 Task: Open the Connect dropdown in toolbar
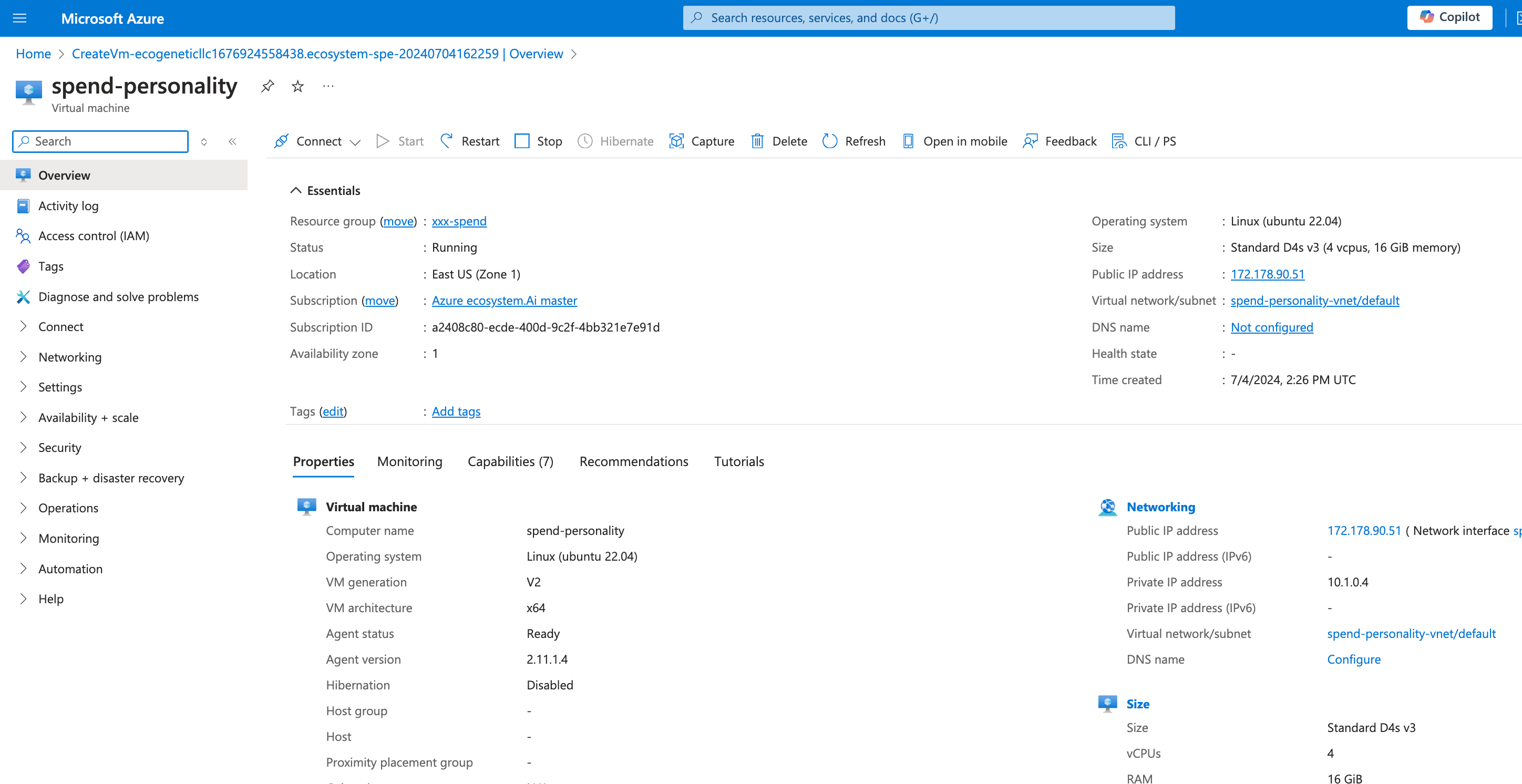pyautogui.click(x=318, y=141)
